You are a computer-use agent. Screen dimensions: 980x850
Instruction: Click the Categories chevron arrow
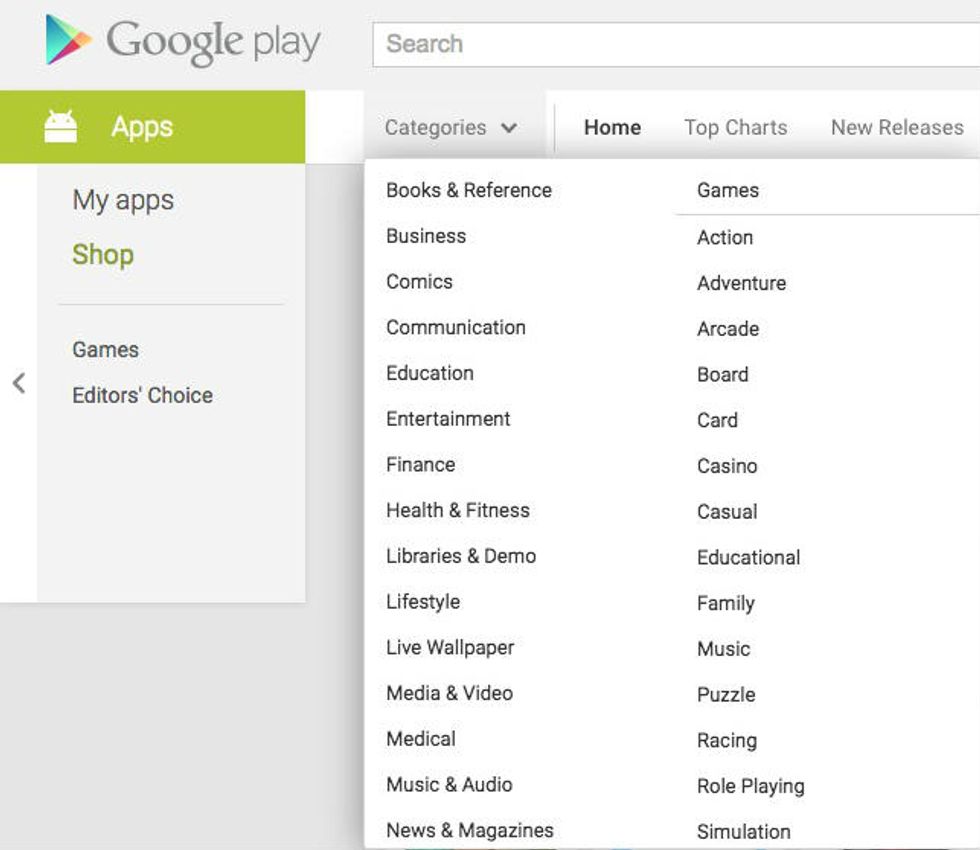[510, 129]
